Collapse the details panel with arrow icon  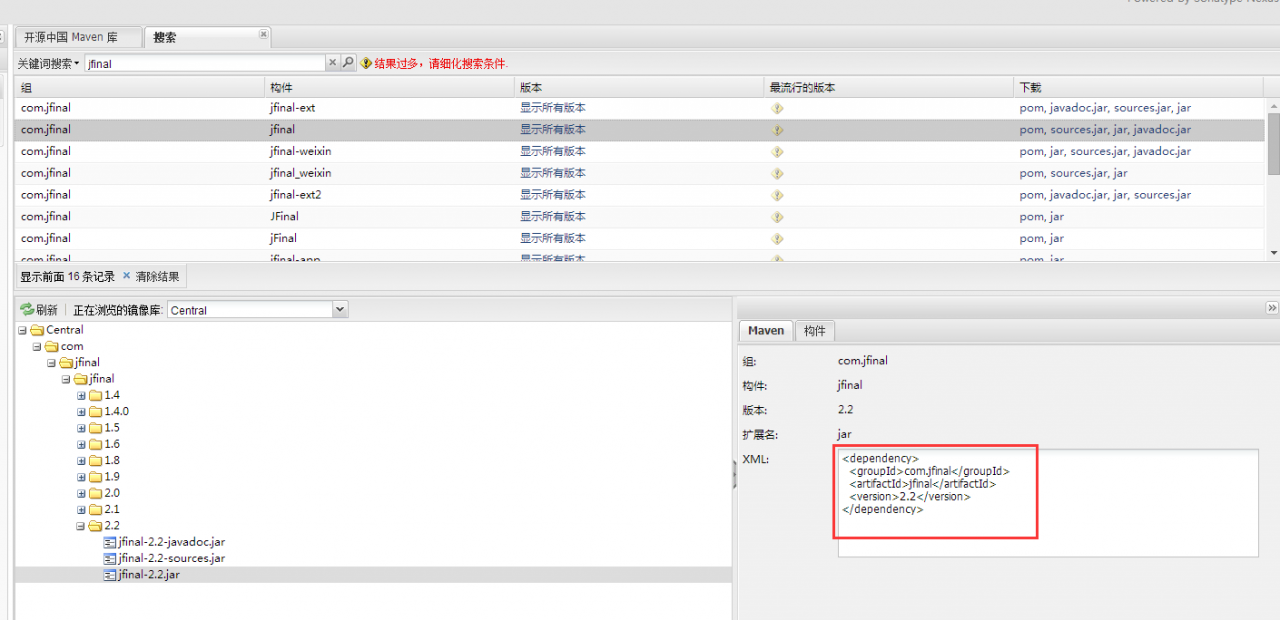coord(1272,308)
